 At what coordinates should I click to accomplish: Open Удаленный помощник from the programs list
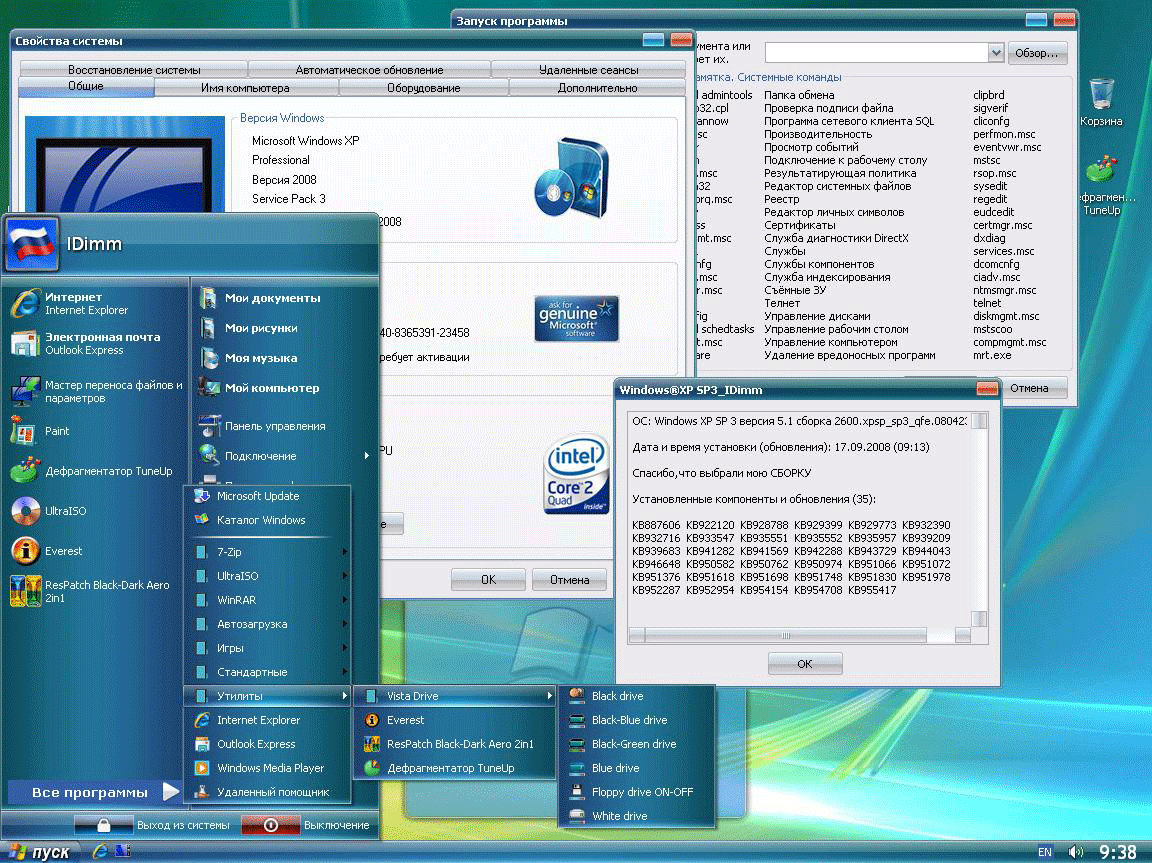(x=267, y=792)
